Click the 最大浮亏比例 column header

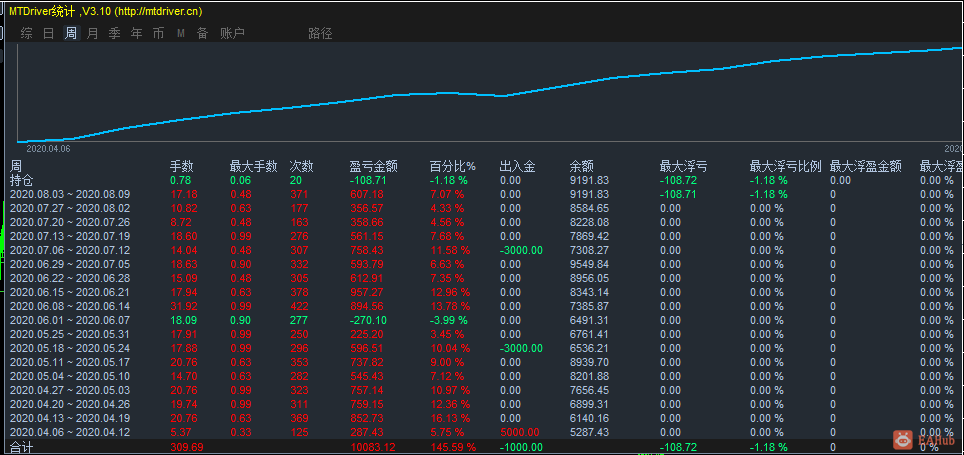tap(785, 166)
